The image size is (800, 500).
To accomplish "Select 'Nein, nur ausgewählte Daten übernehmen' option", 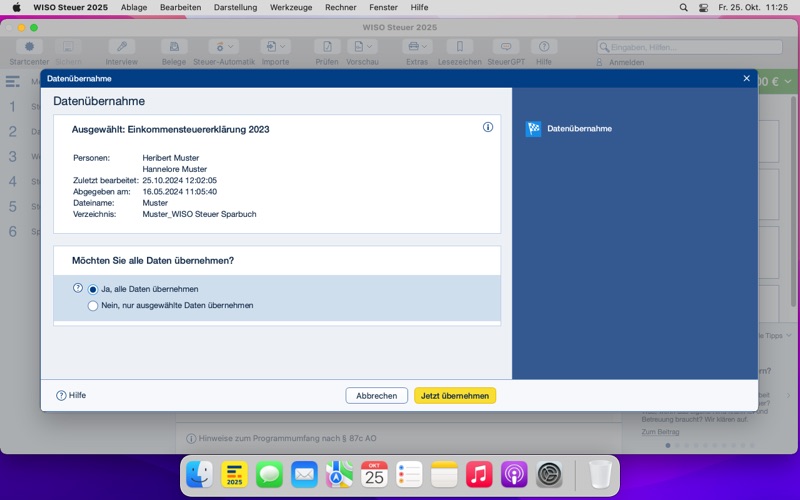I will (92, 306).
